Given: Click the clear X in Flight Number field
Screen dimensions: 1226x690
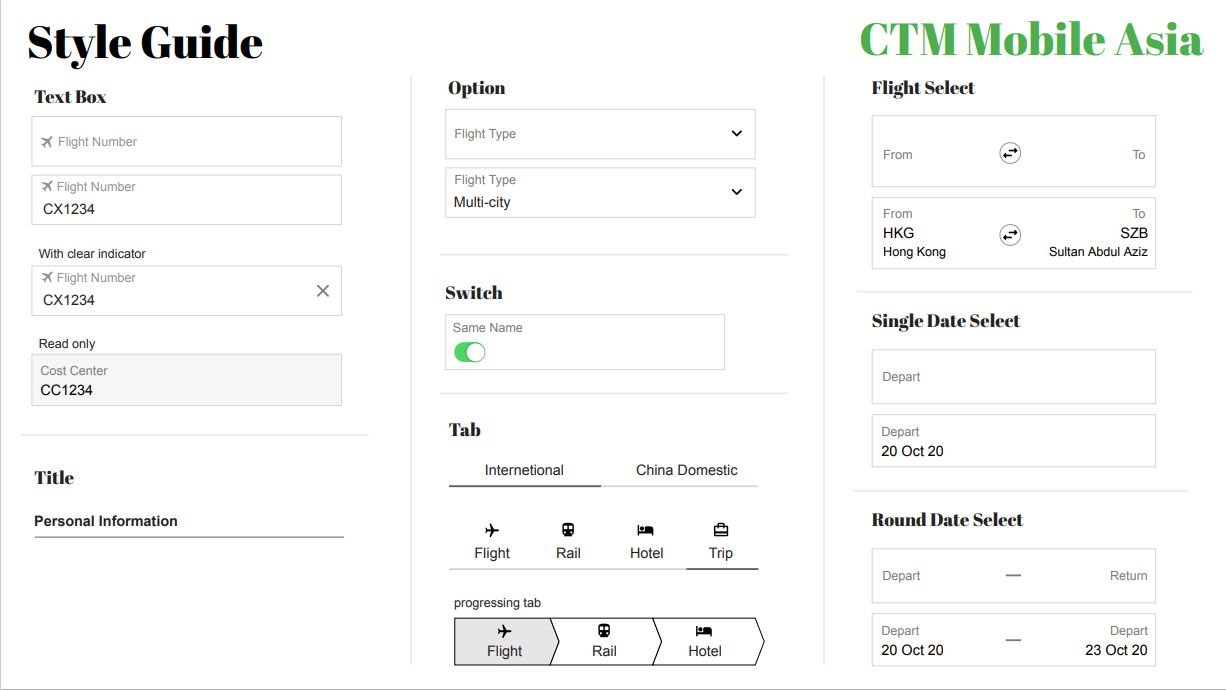Looking at the screenshot, I should coord(322,291).
